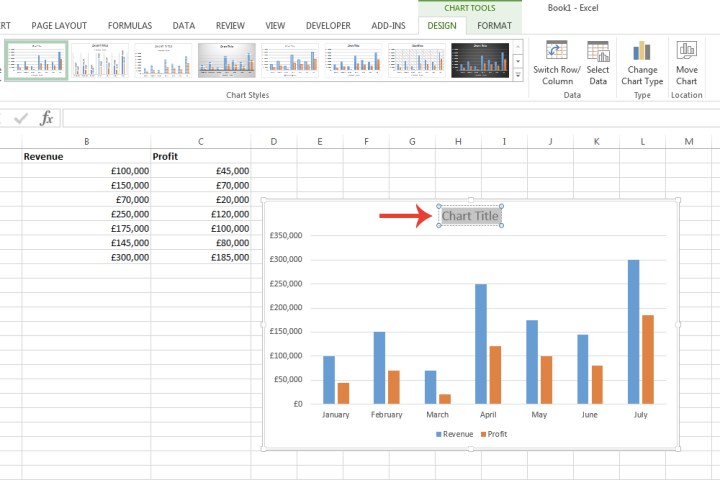This screenshot has width=720, height=480.
Task: Open the Select Data dialog
Action: click(598, 53)
